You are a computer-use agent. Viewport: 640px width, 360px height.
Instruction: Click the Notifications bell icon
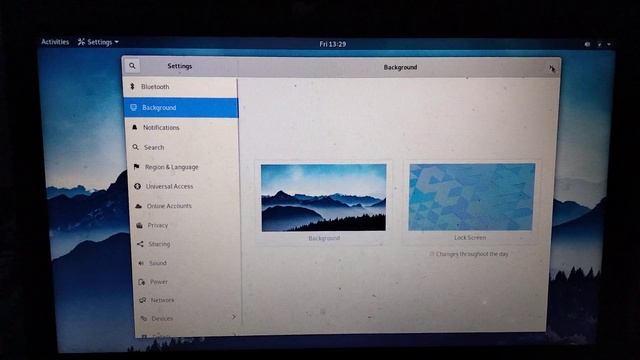134,127
